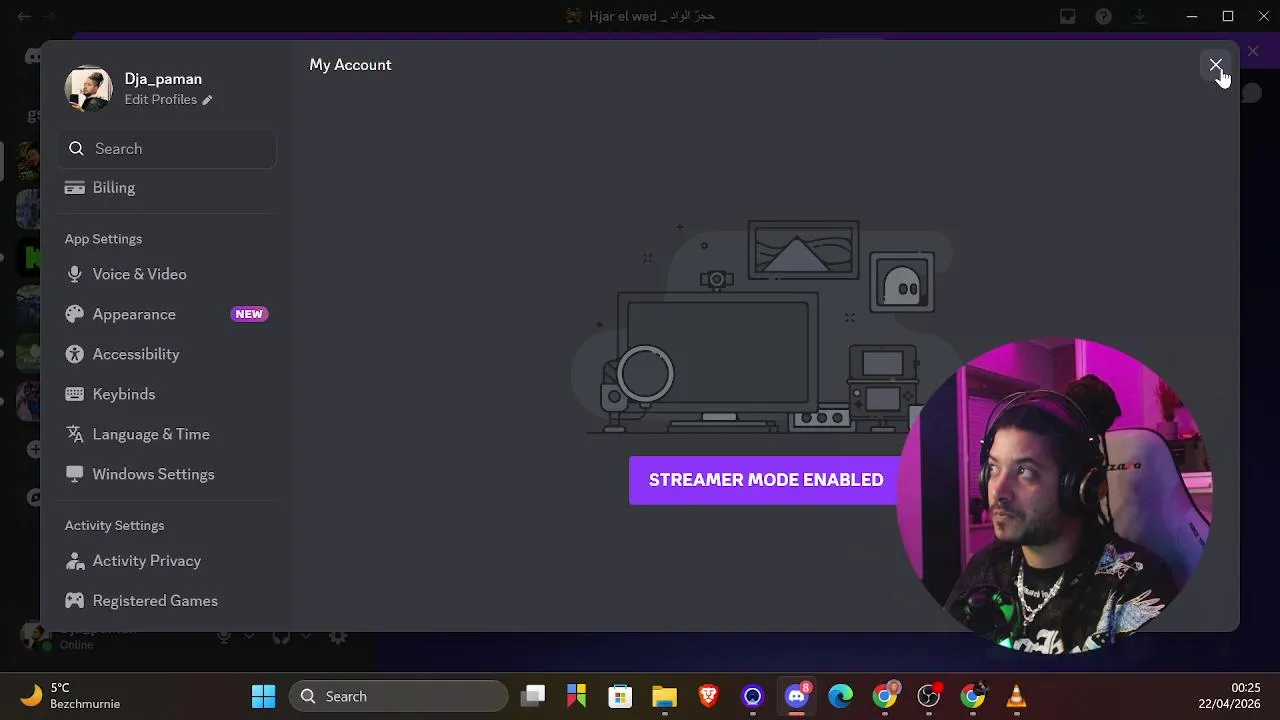Click the NEW badge on Appearance
1280x720 pixels.
(x=249, y=314)
